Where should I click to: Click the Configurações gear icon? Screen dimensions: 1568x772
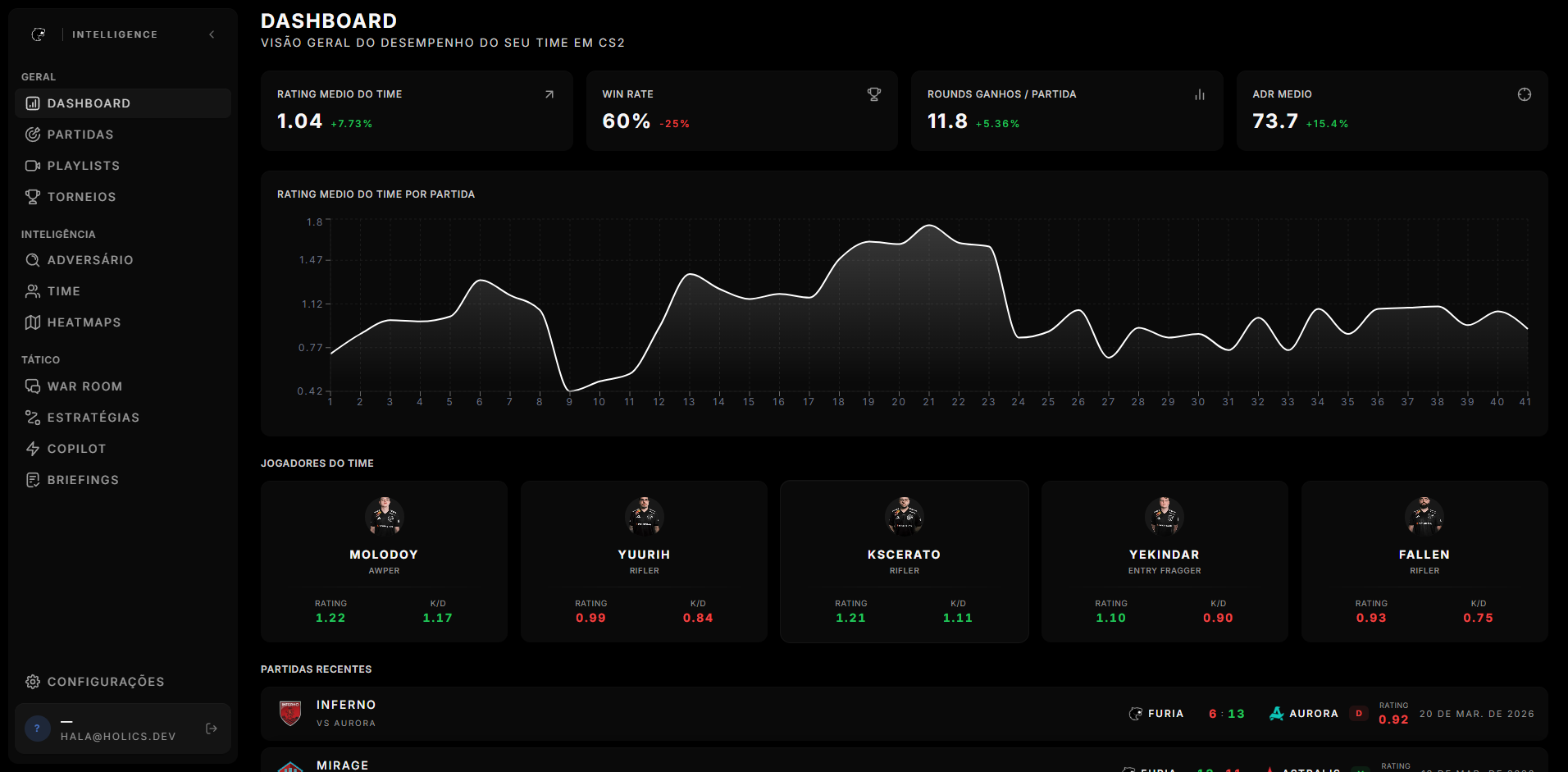click(x=33, y=682)
